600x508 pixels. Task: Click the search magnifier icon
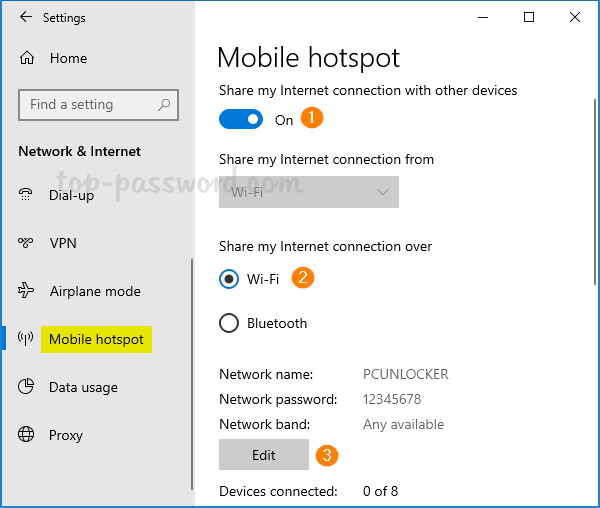[164, 104]
